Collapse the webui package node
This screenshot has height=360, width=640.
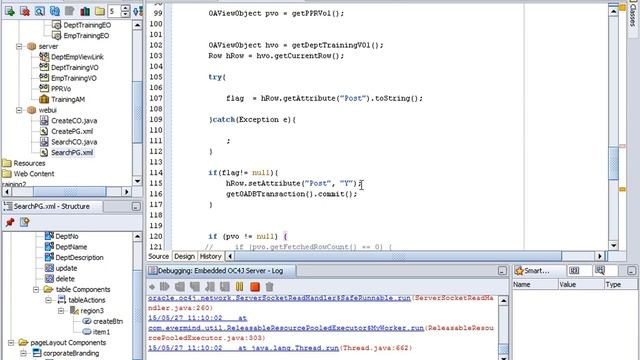pyautogui.click(x=19, y=110)
